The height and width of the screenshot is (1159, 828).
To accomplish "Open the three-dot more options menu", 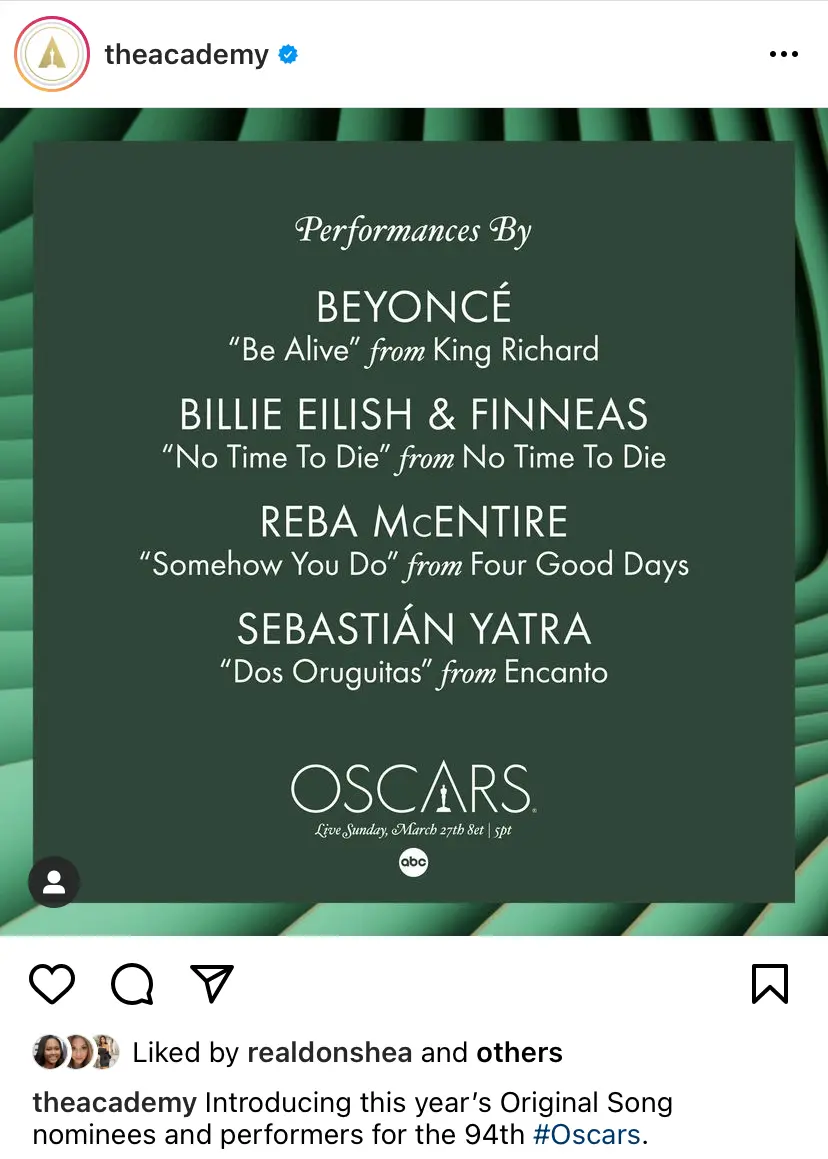I will 783,54.
